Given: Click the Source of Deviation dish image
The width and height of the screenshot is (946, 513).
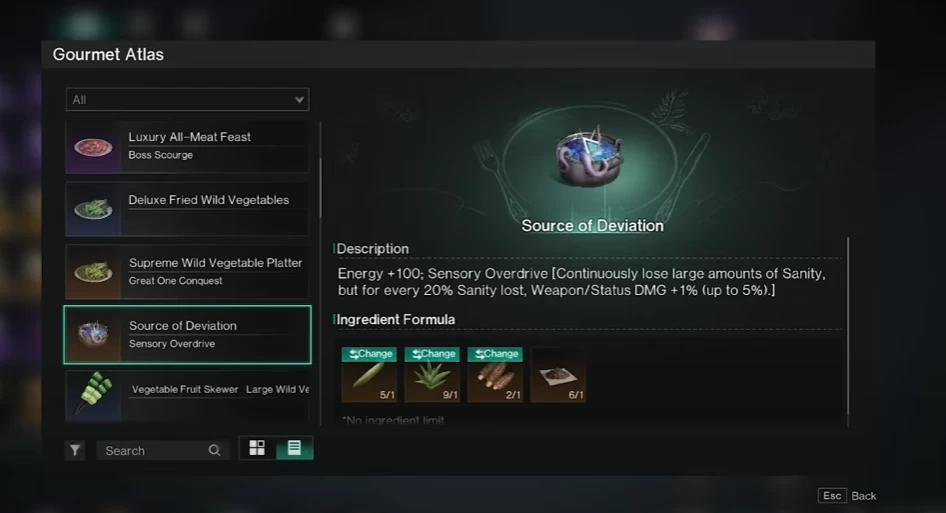Looking at the screenshot, I should tap(591, 156).
